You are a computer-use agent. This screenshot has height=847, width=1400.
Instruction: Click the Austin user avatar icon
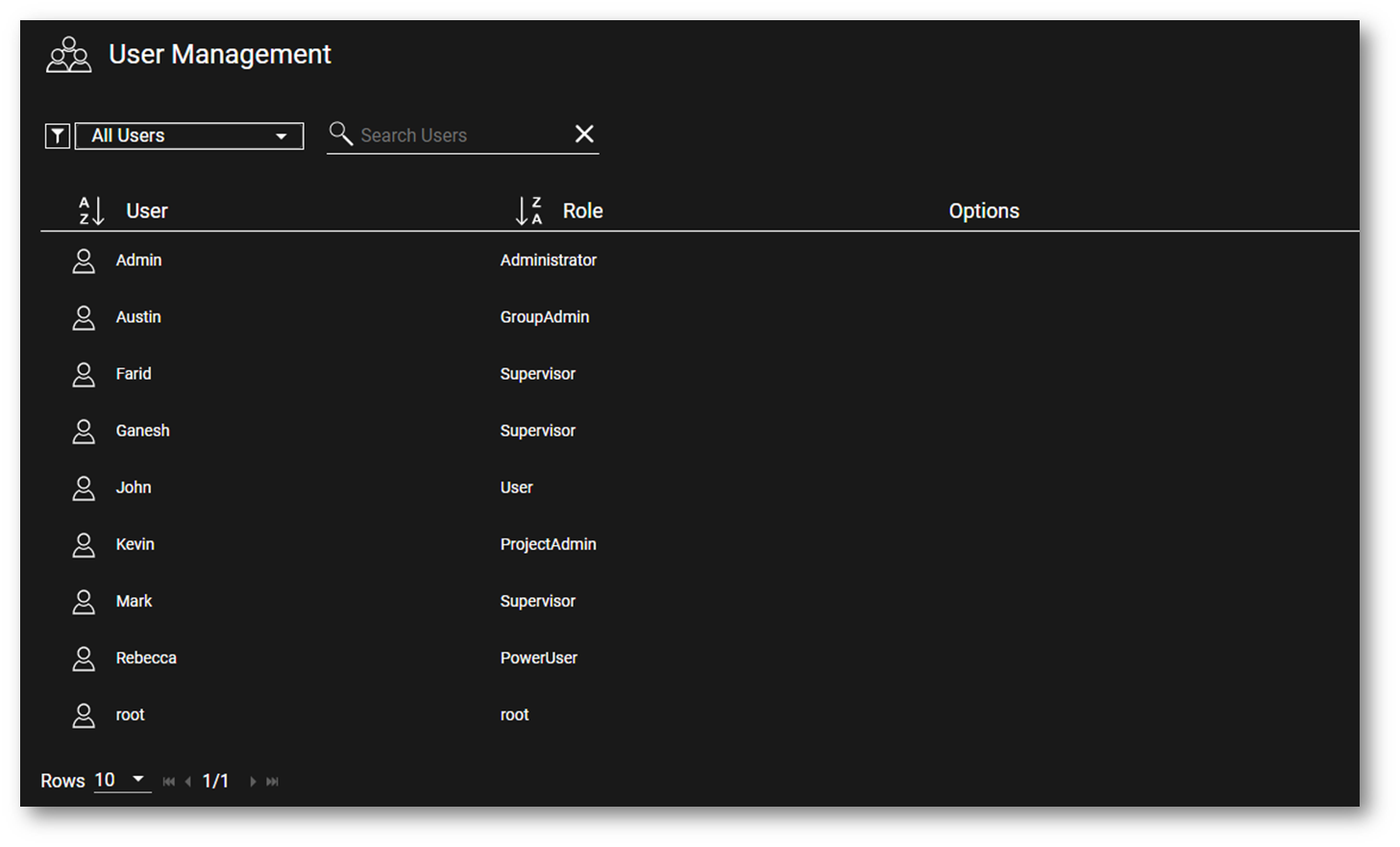(x=84, y=317)
